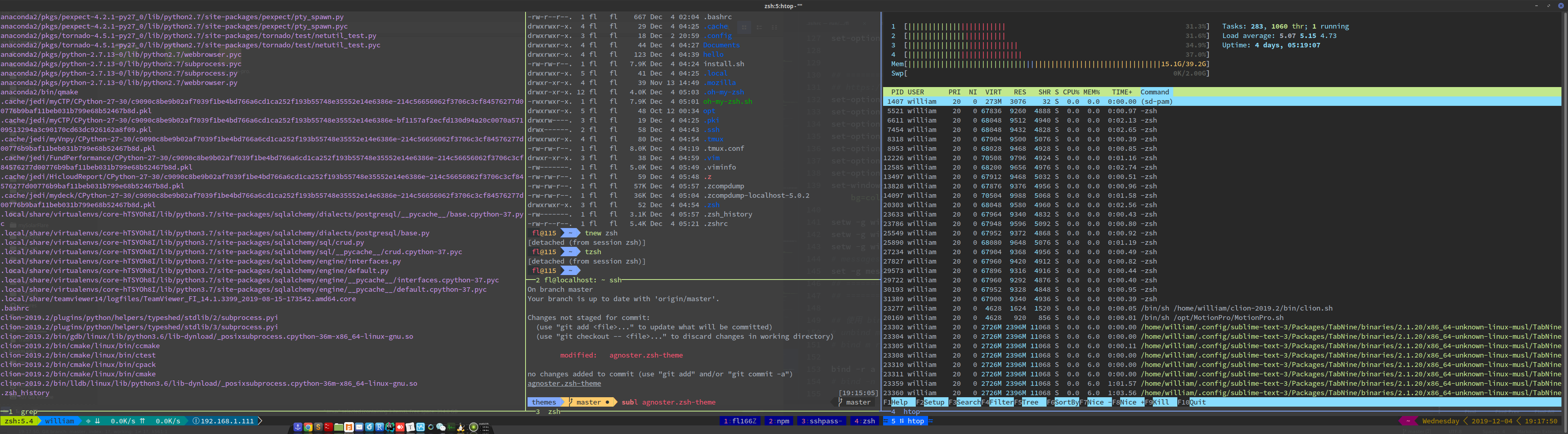
Task: Sort htop by Command column header
Action: 1154,92
